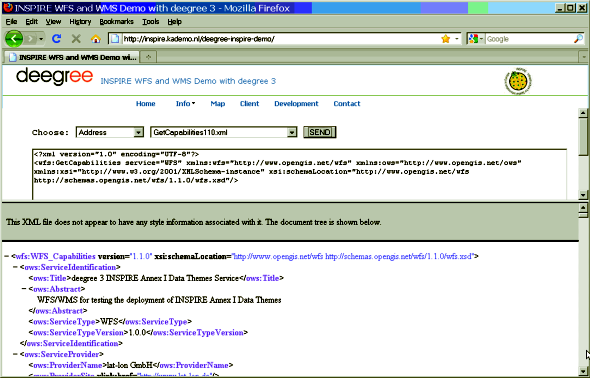Open the Help menu
The width and height of the screenshot is (590, 378).
(175, 22)
